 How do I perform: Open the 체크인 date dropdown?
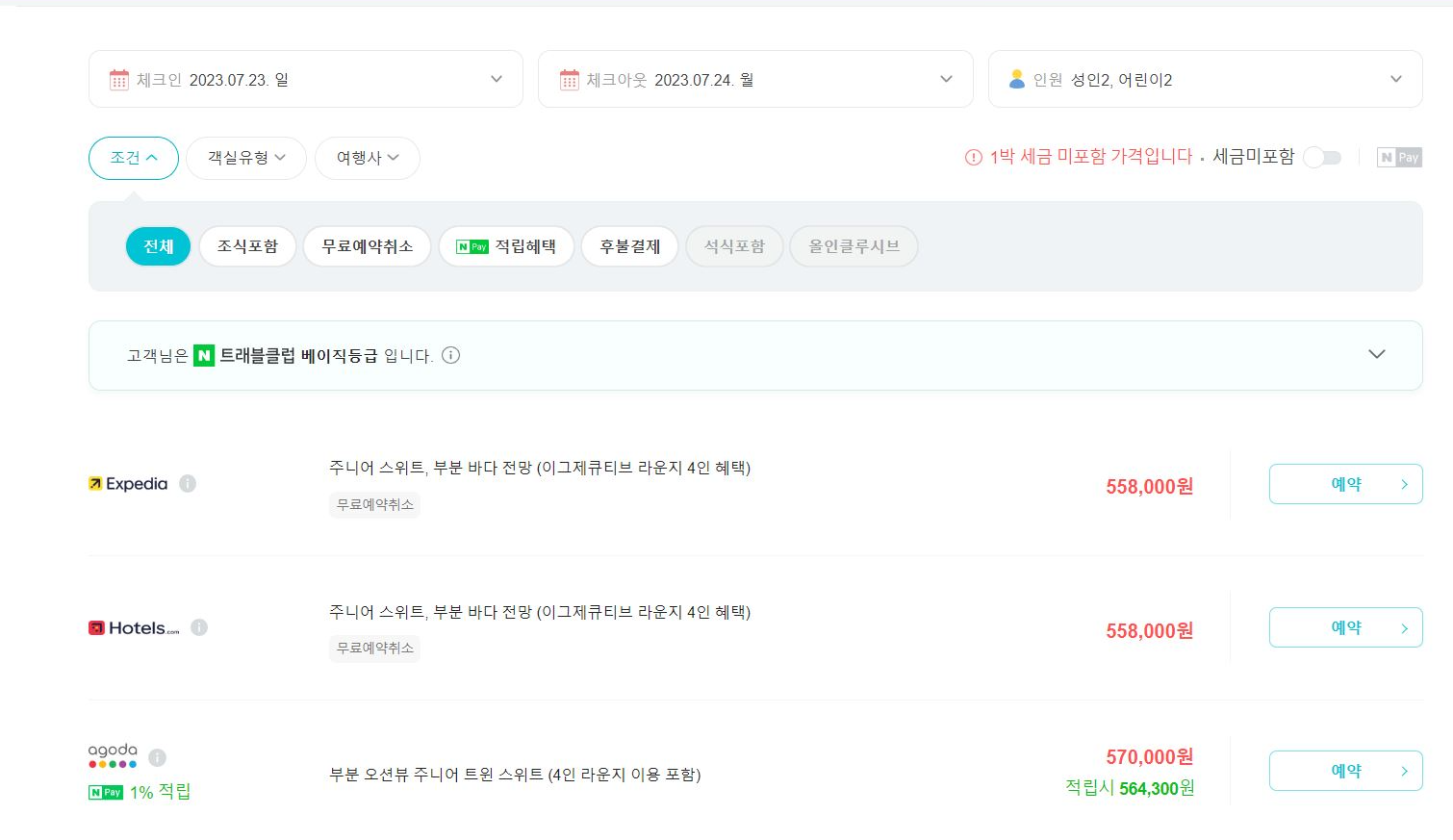[306, 79]
